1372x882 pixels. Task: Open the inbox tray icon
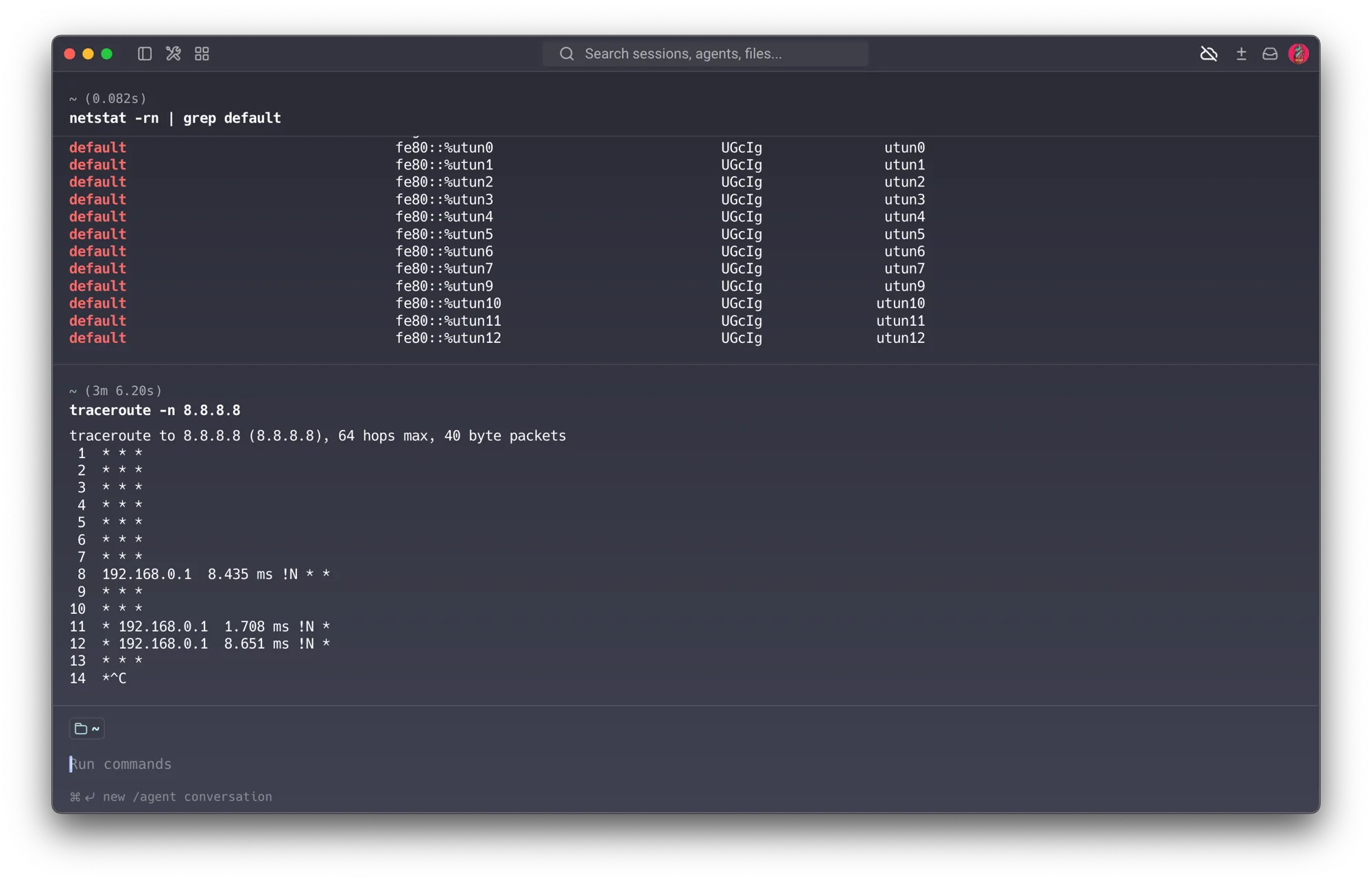[1270, 53]
